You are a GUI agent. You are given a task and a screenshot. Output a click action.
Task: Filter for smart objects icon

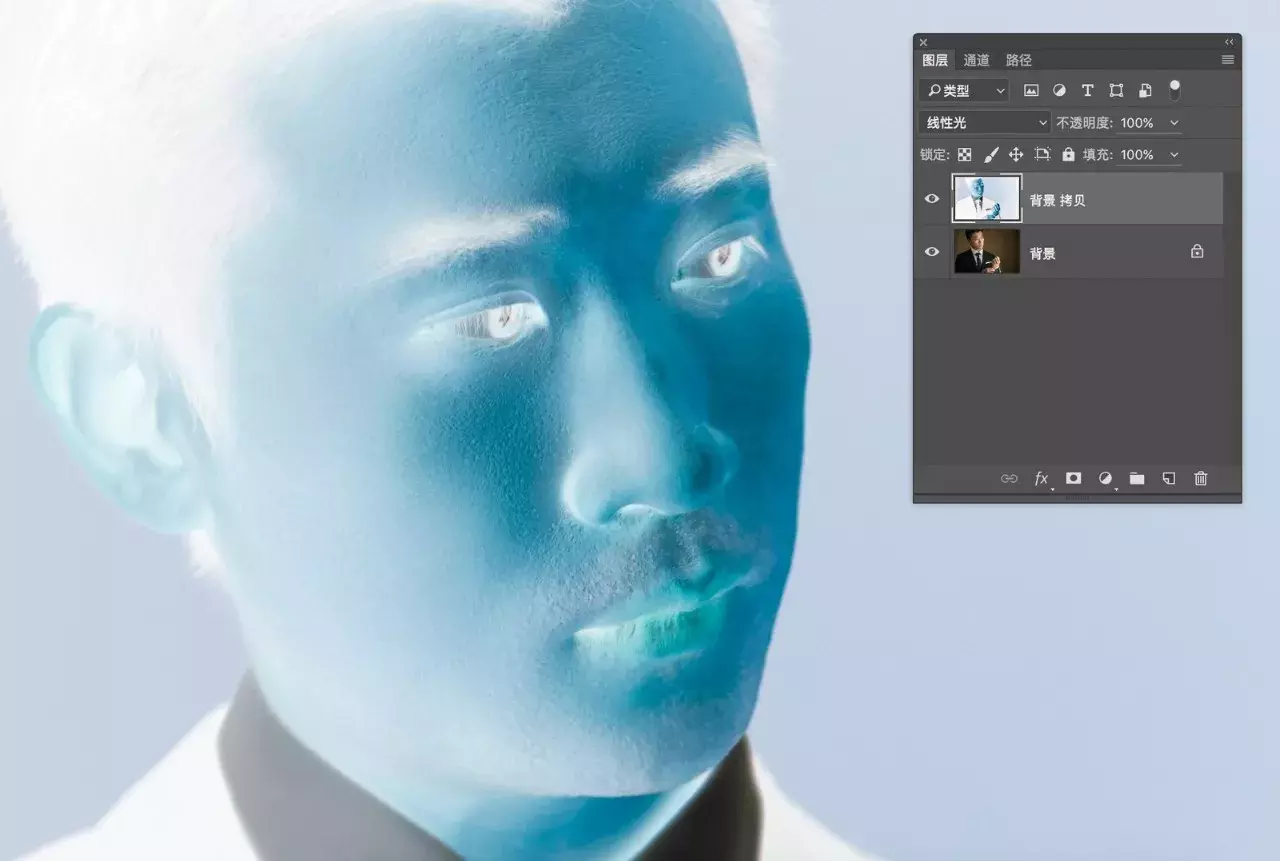pyautogui.click(x=1145, y=91)
